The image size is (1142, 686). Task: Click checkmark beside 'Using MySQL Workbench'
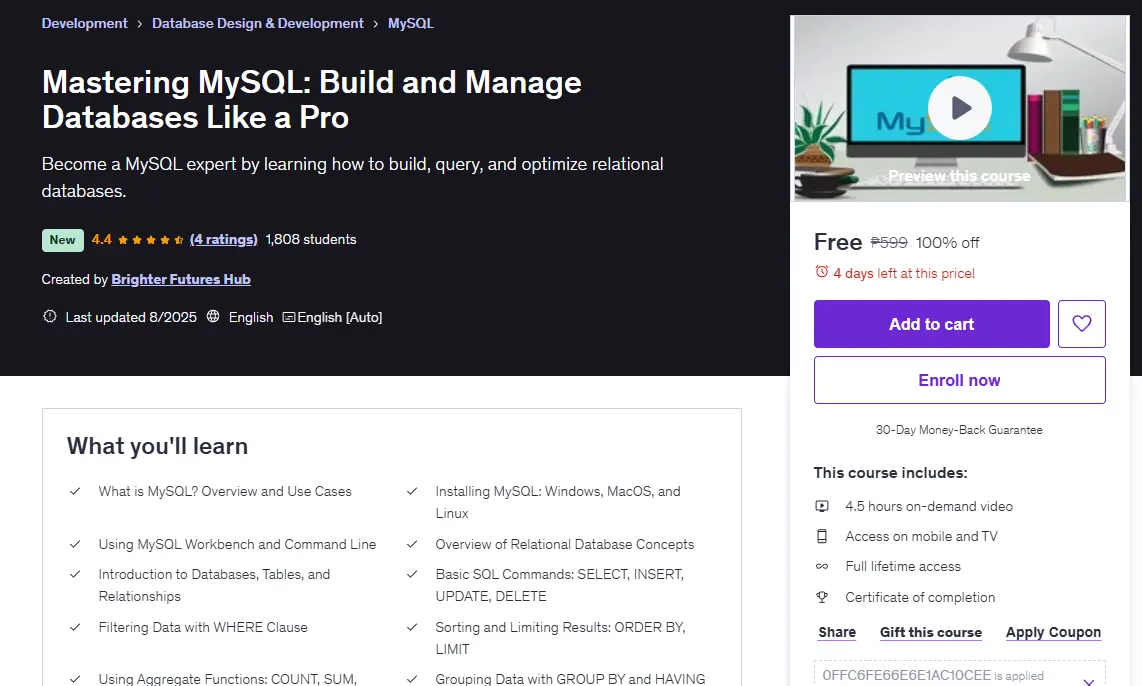[x=75, y=545]
